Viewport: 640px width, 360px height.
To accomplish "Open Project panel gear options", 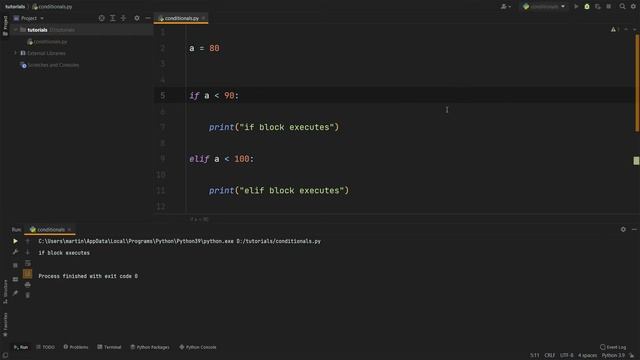I will click(137, 18).
